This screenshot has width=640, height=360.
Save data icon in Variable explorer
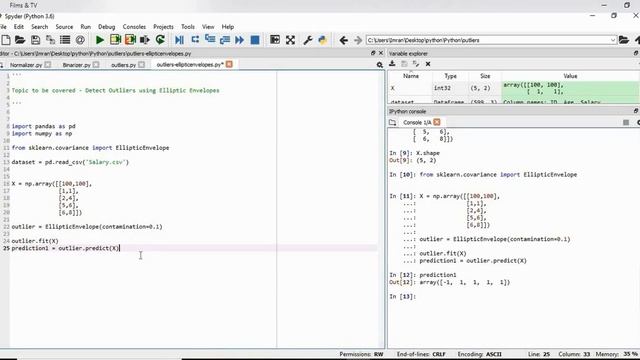point(404,64)
